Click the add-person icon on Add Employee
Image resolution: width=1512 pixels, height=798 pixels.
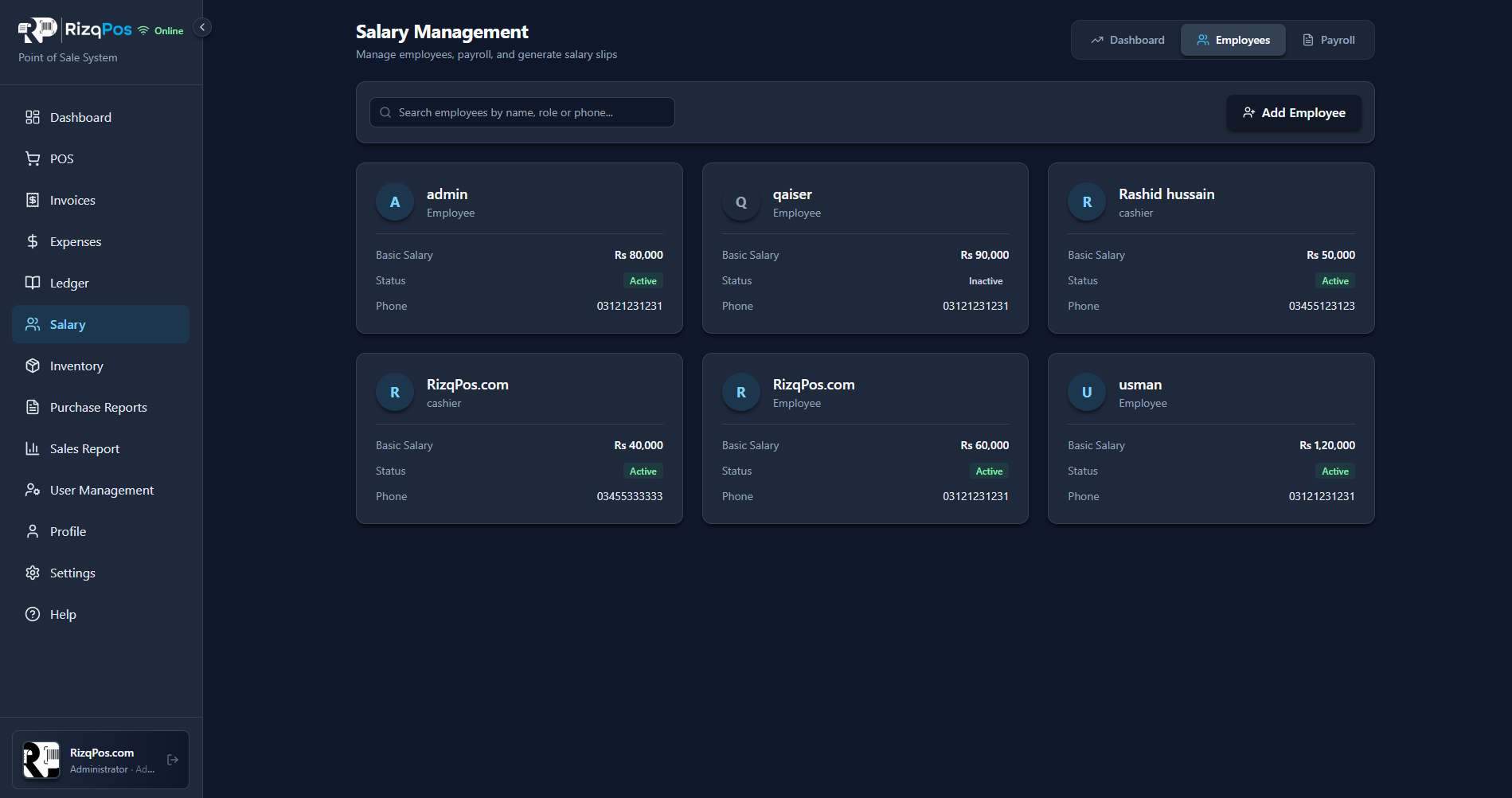(1249, 112)
